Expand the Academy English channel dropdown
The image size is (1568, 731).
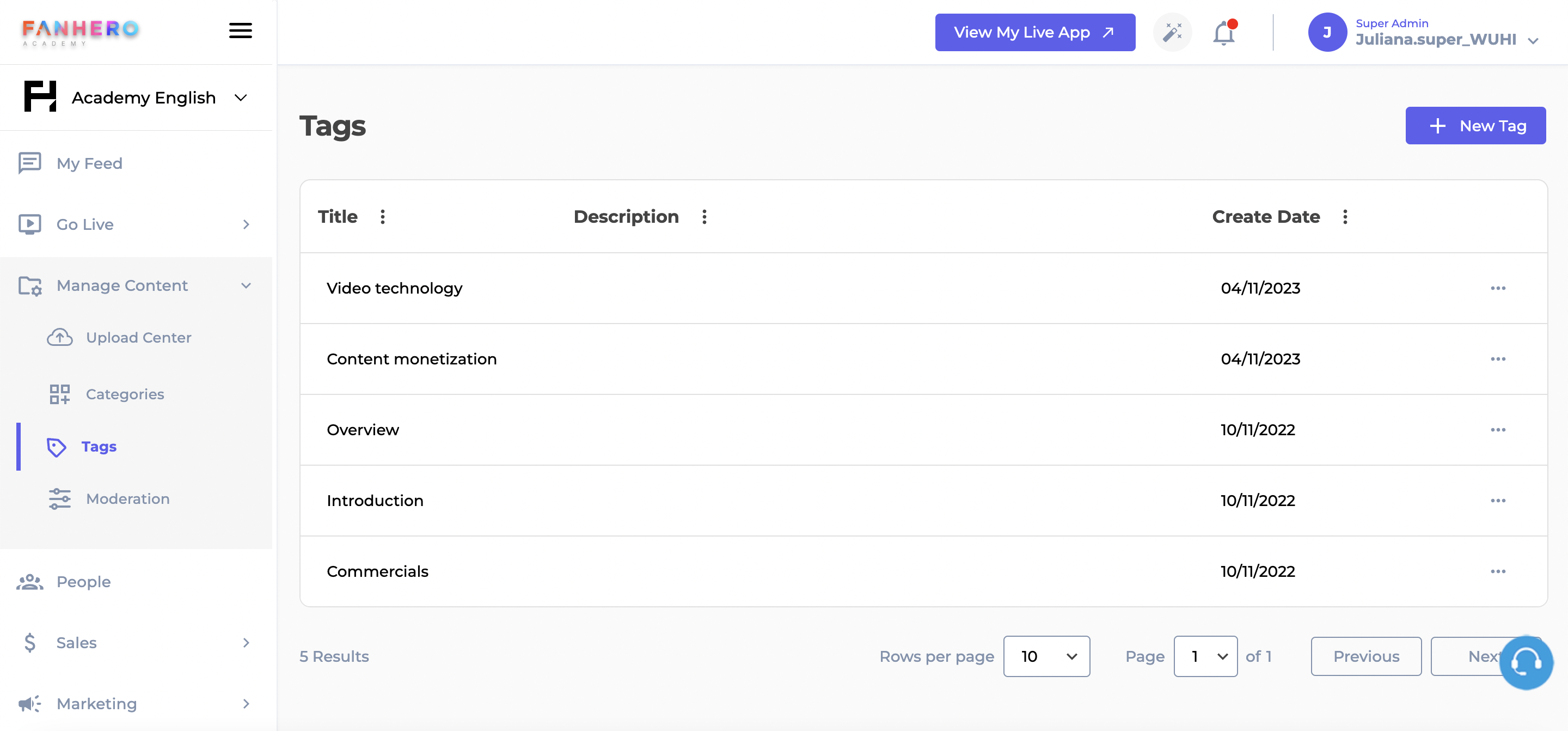[x=241, y=97]
